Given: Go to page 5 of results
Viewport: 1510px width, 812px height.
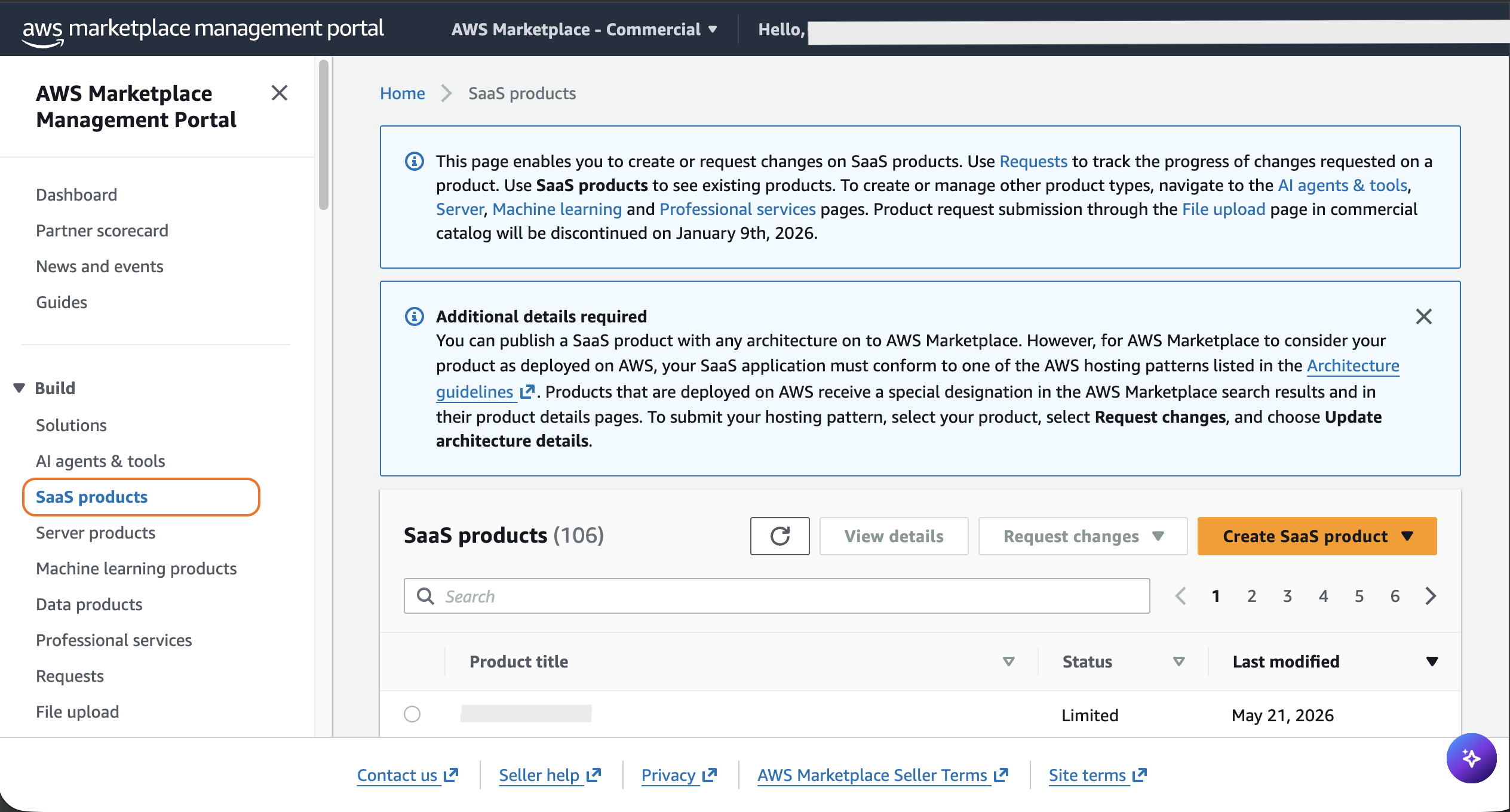Looking at the screenshot, I should (1359, 596).
